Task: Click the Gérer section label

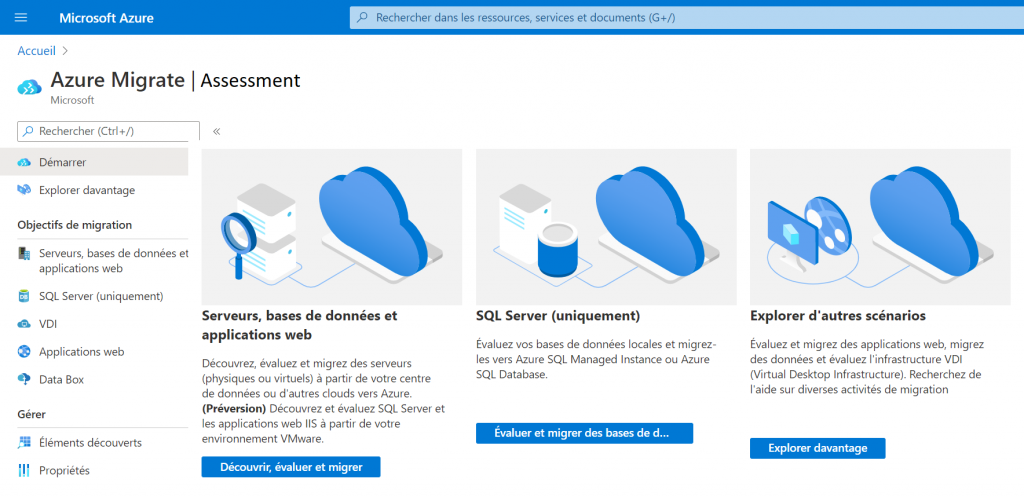Action: pos(31,414)
